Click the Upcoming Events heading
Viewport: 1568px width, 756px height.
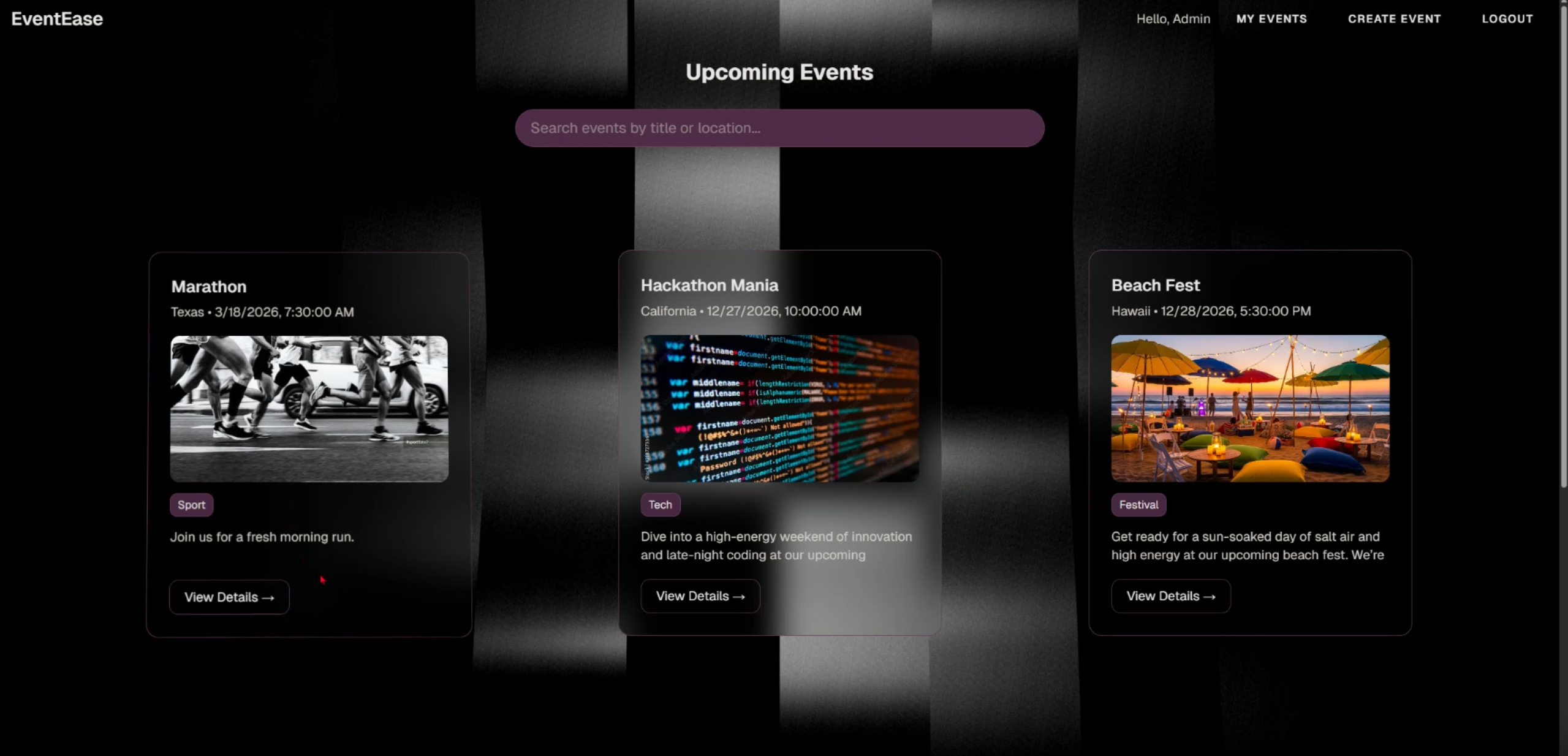[779, 72]
